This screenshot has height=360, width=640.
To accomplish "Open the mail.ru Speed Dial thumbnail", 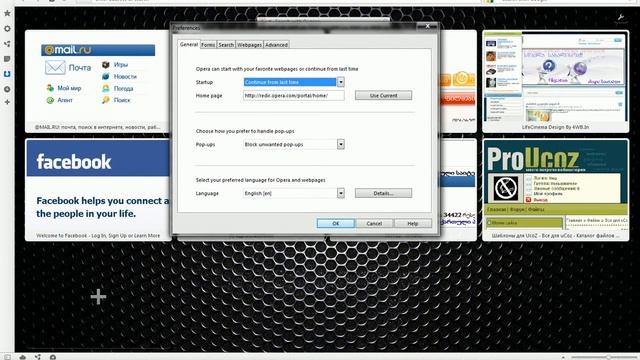I will pyautogui.click(x=98, y=81).
